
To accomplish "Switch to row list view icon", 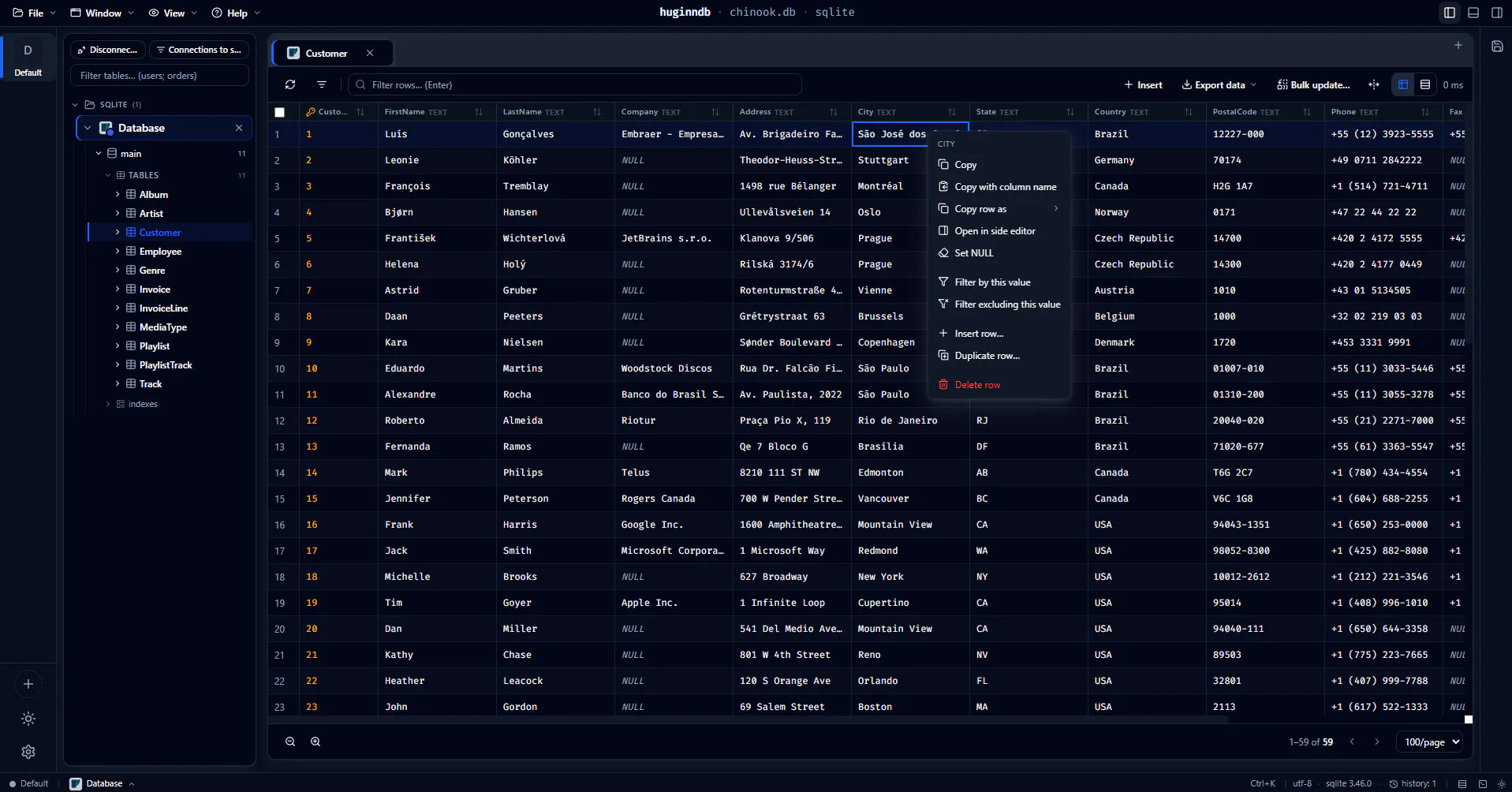I will pos(1425,84).
